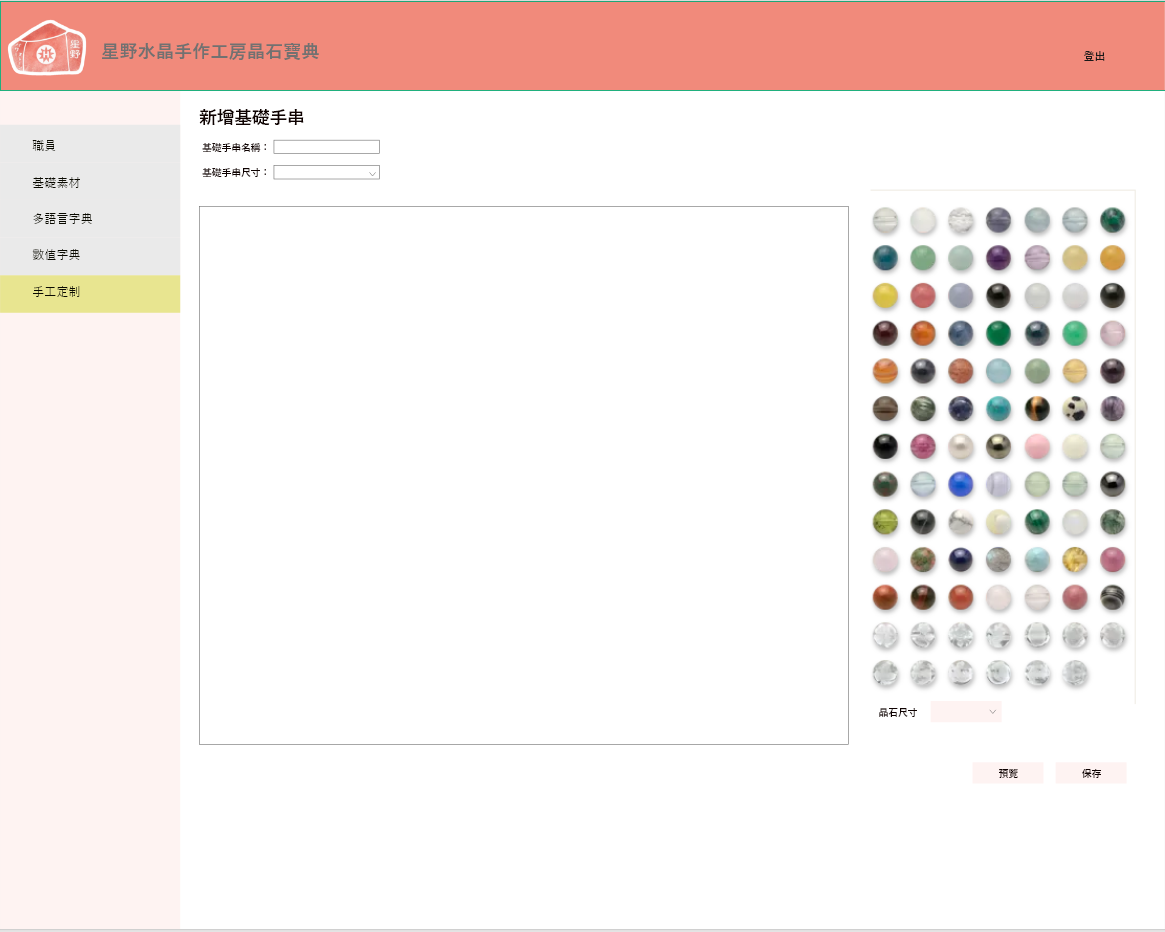Choose the black and gray banded agate bead
Viewport: 1165px width, 932px height.
click(x=1112, y=598)
